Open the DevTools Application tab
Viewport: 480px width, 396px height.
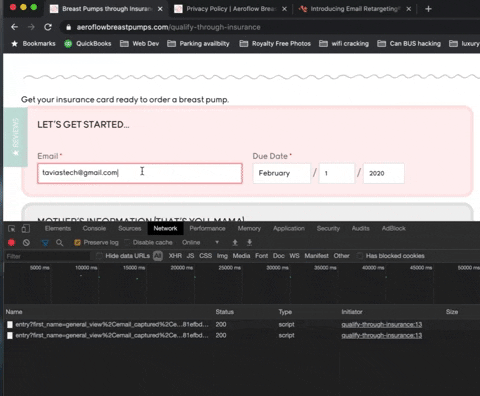(289, 229)
